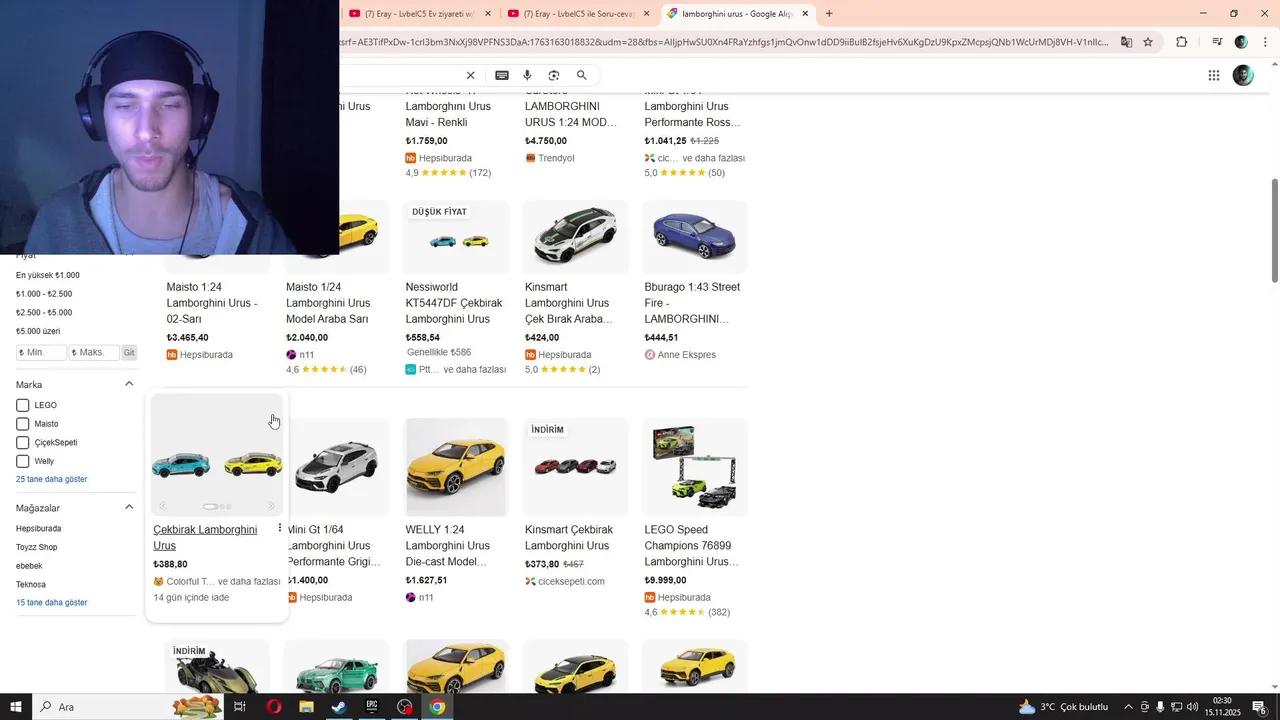The width and height of the screenshot is (1280, 720).
Task: Open the Windows Start menu
Action: pos(16,707)
